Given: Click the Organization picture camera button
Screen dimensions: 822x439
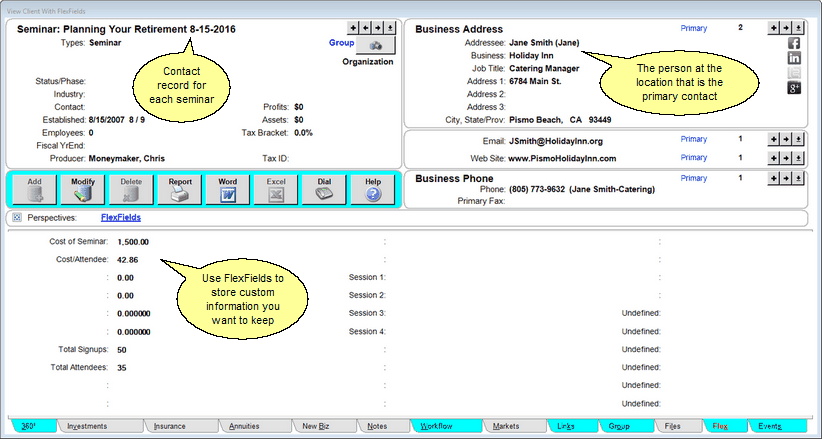Looking at the screenshot, I should (x=375, y=46).
